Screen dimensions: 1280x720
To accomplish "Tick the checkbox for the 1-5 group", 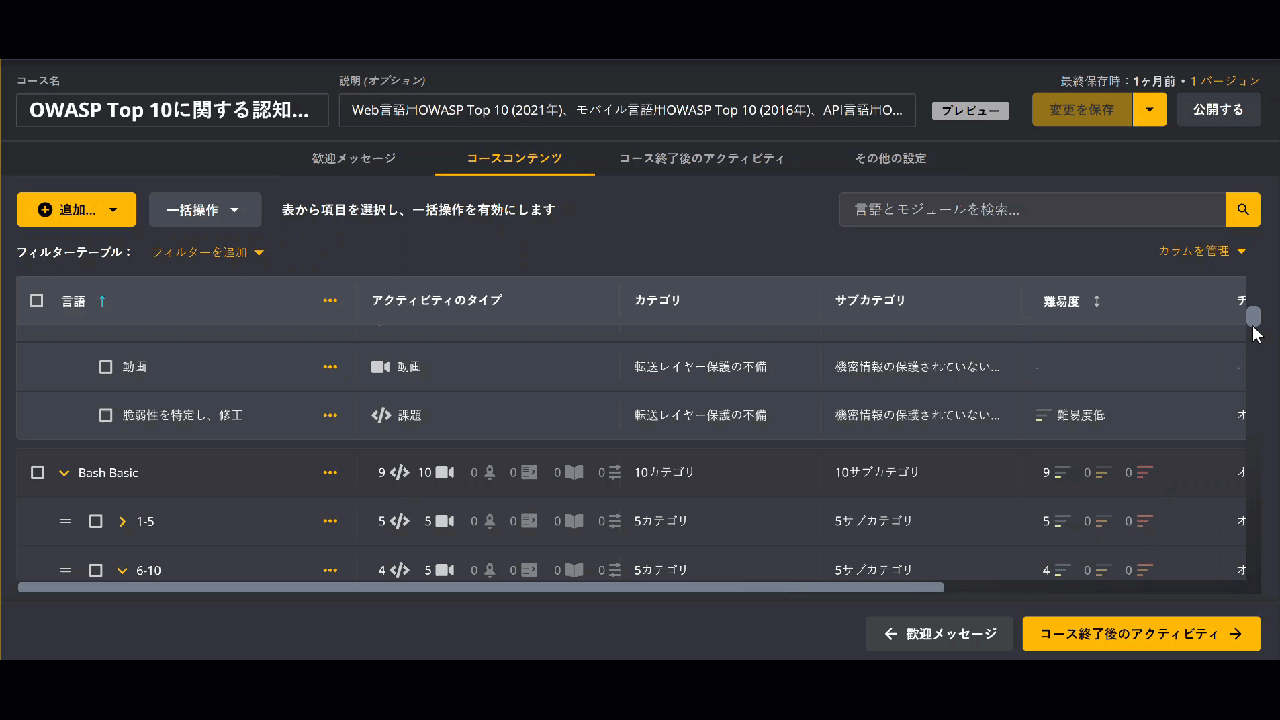I will click(96, 521).
